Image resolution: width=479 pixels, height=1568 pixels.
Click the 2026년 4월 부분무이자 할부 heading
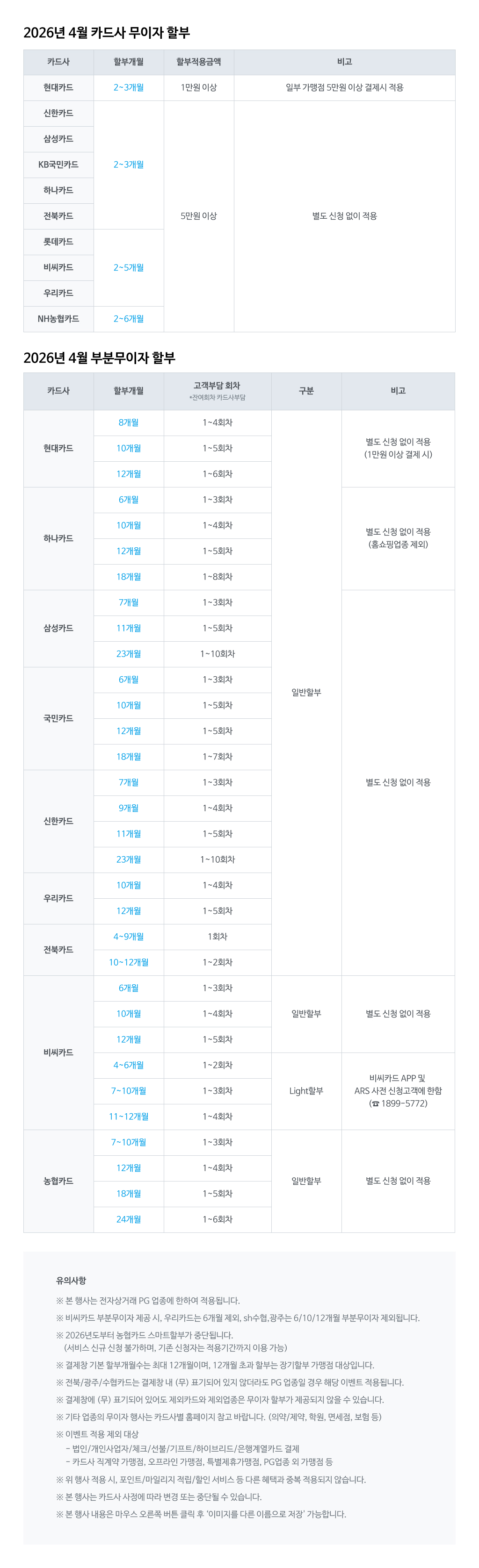pyautogui.click(x=99, y=358)
